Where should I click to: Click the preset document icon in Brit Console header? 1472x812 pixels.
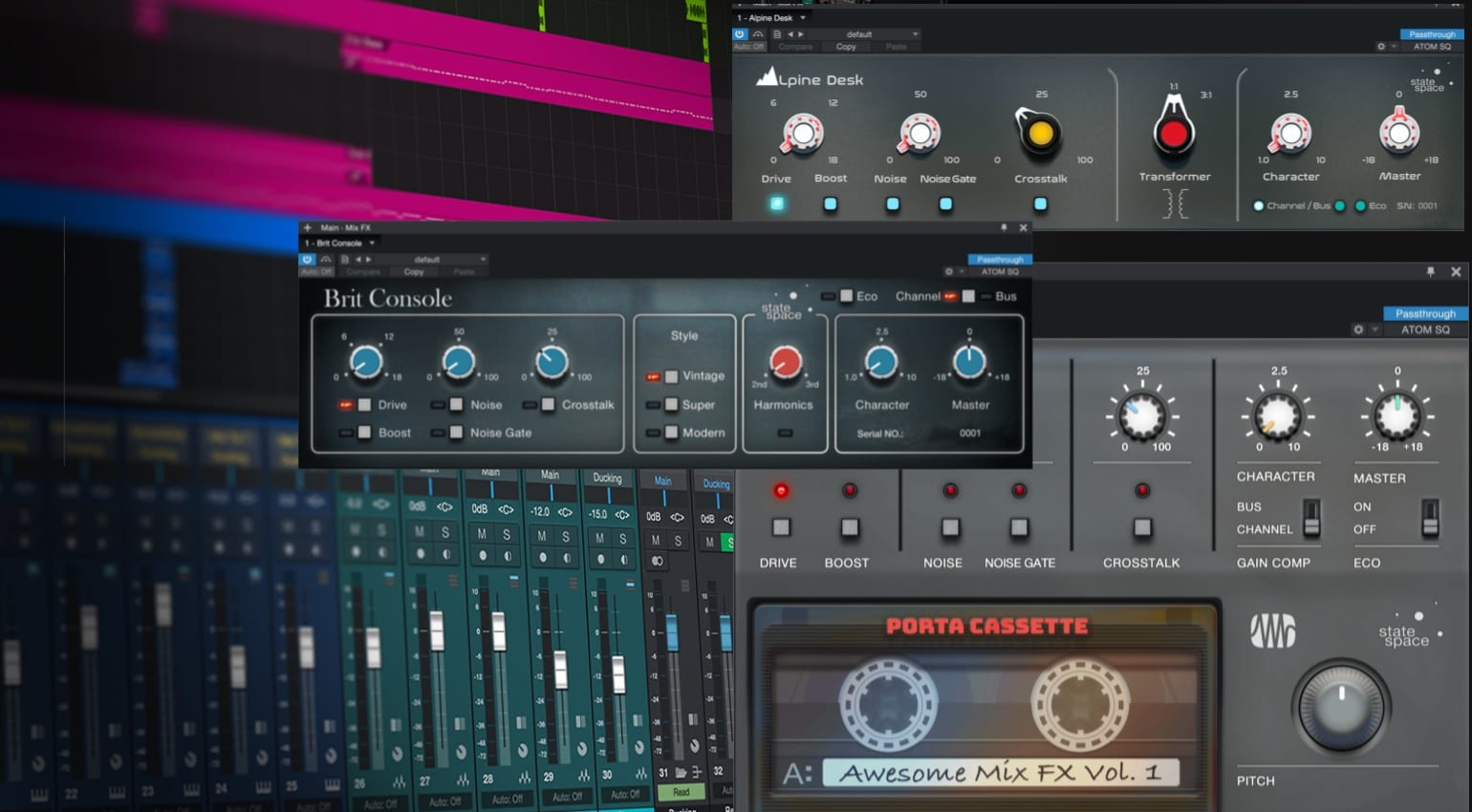click(346, 259)
